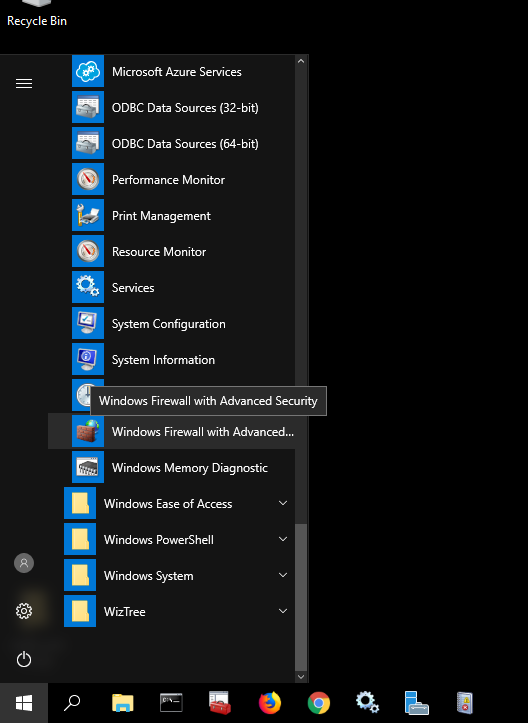
Task: Launch Command Prompt from the taskbar
Action: tap(171, 703)
